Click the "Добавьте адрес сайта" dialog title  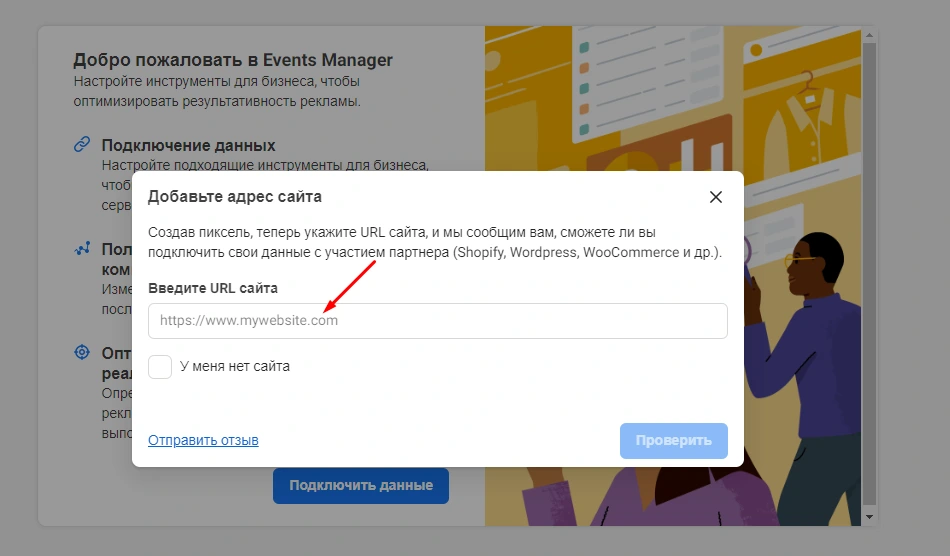pos(235,197)
